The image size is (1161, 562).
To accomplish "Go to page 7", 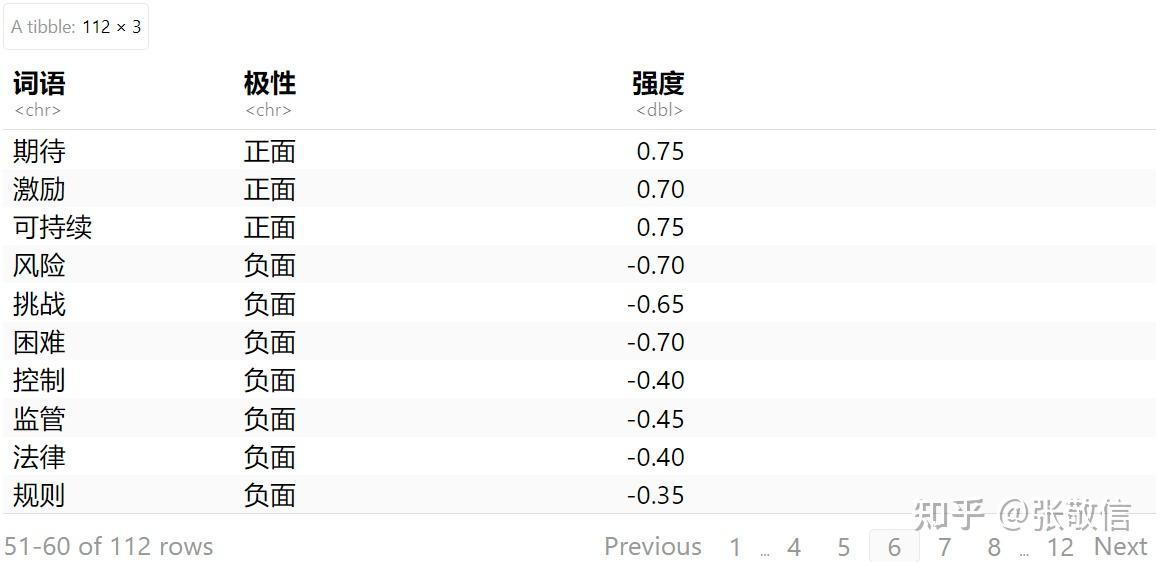I will click(x=944, y=547).
